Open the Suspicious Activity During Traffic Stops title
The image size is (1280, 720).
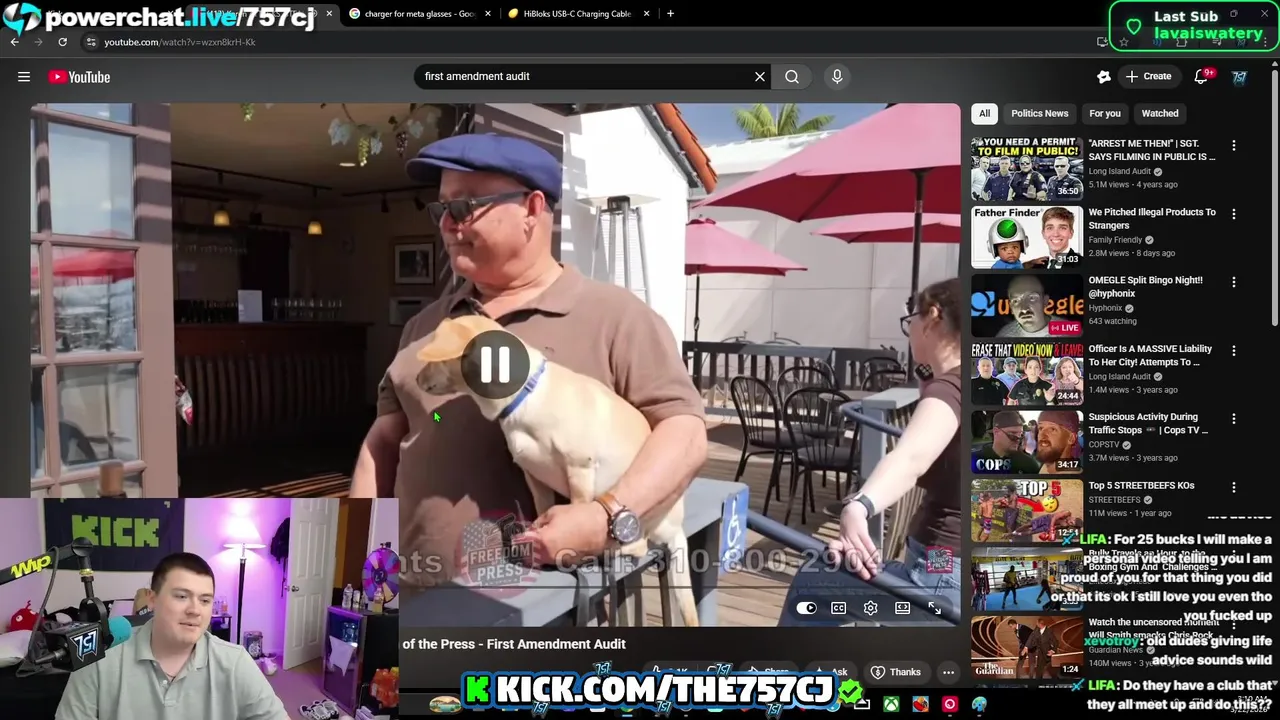(x=1148, y=423)
